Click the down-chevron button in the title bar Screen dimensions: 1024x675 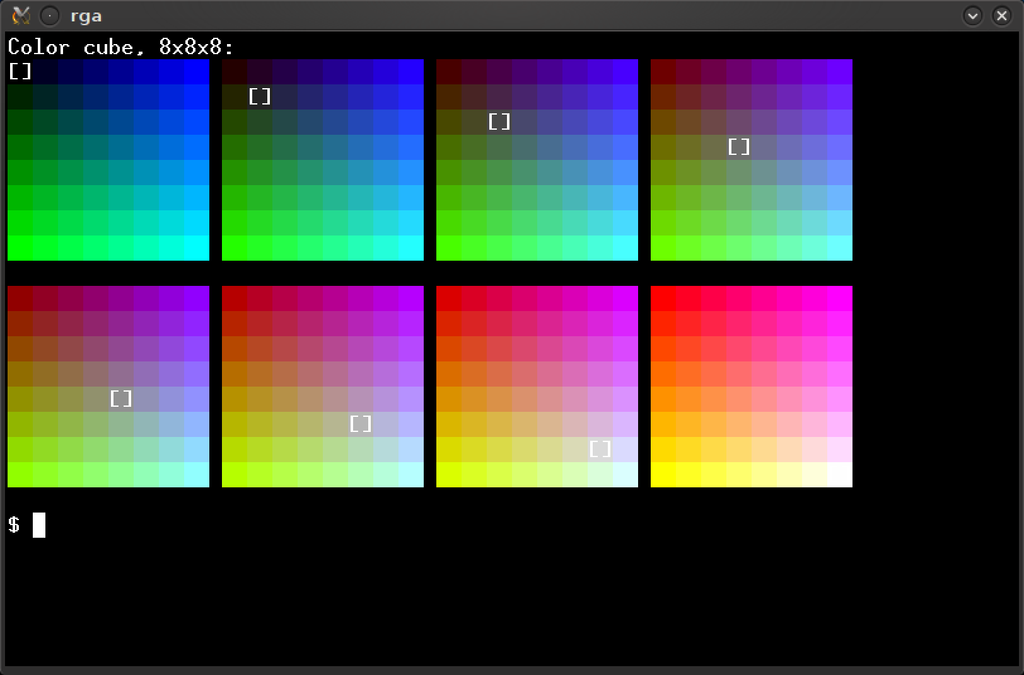[972, 15]
